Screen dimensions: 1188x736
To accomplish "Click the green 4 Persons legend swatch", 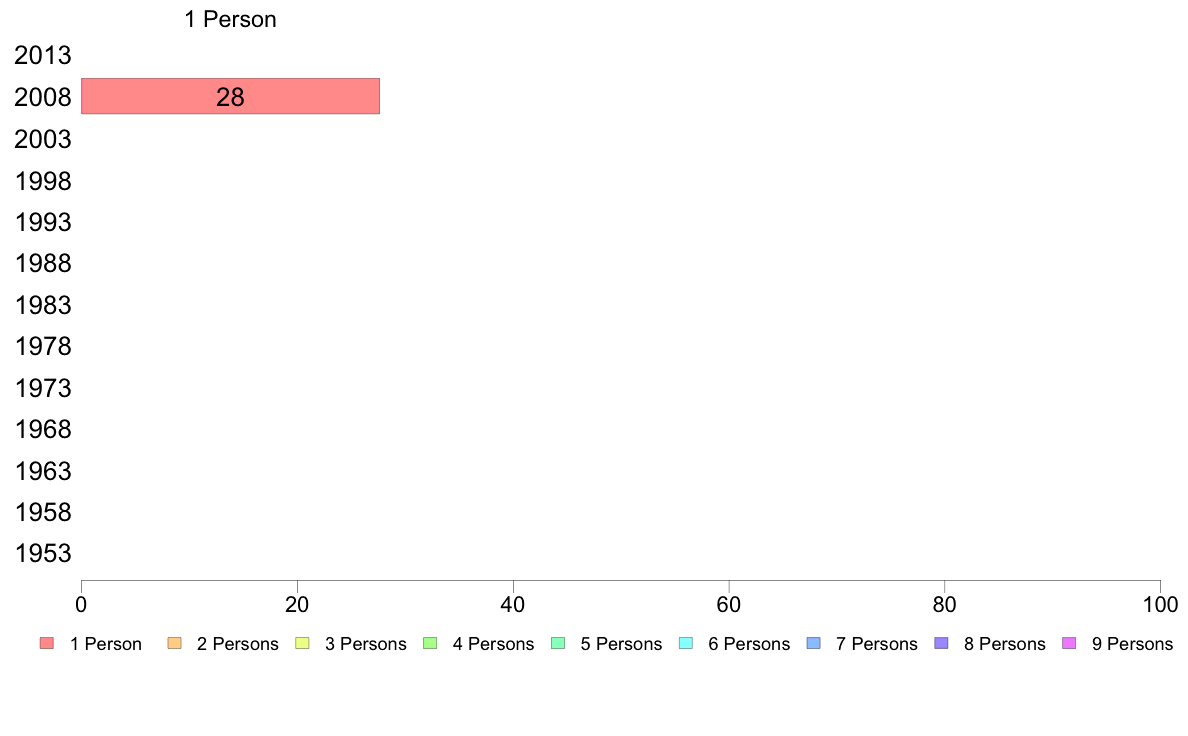I will coord(430,644).
